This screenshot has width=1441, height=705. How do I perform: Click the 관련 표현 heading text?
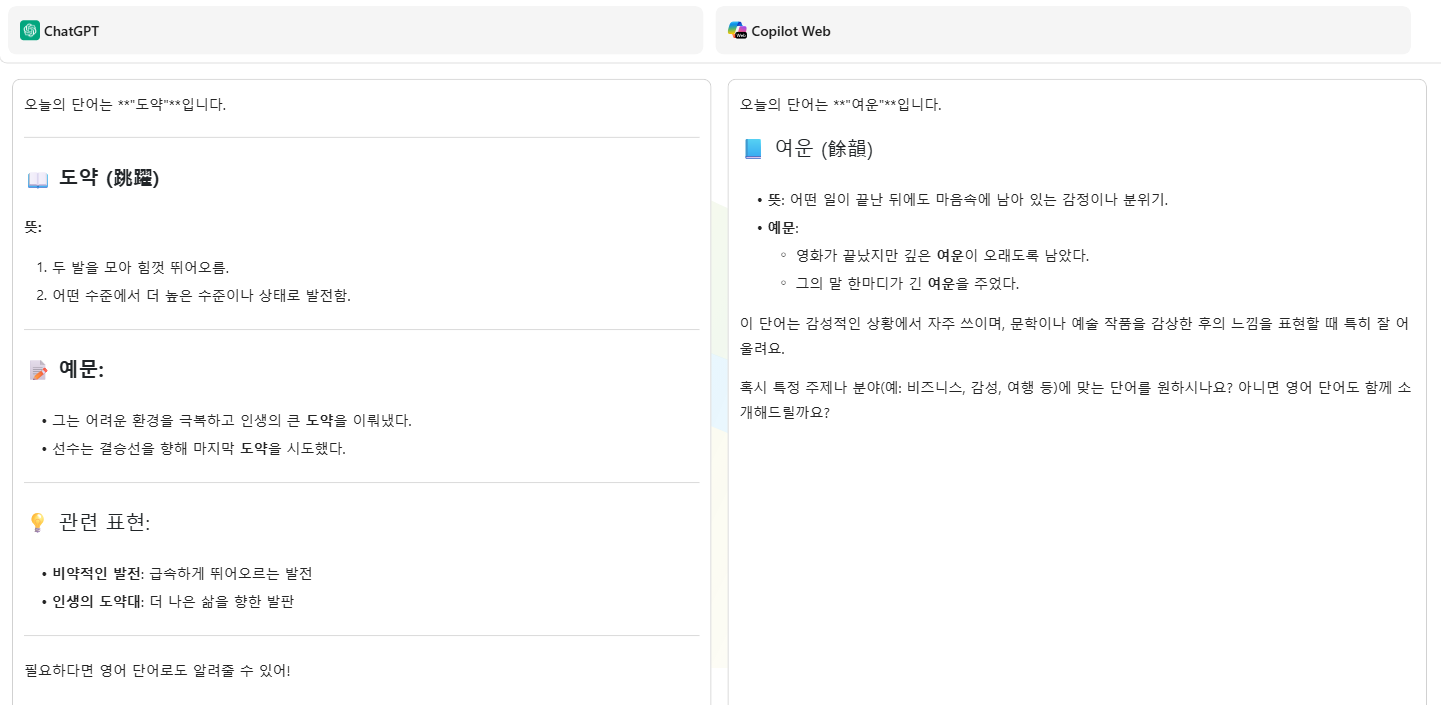(x=105, y=522)
